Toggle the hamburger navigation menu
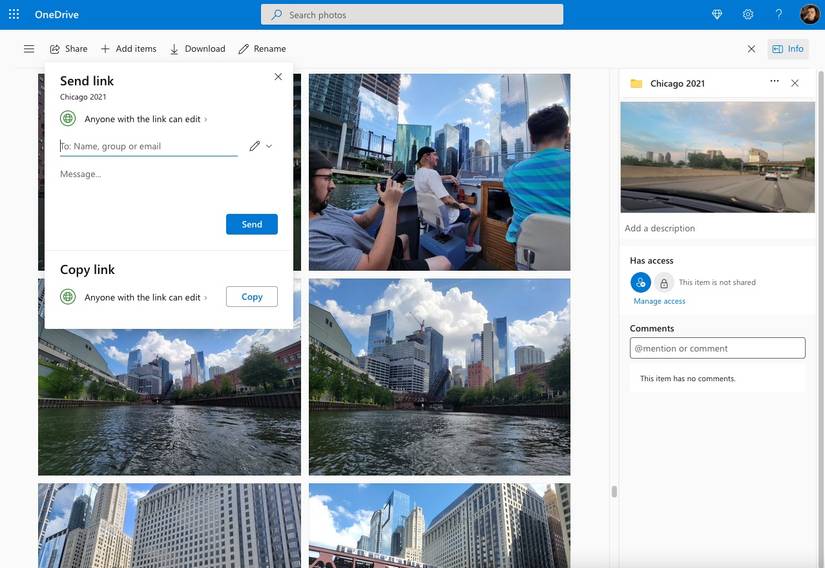 pyautogui.click(x=29, y=49)
